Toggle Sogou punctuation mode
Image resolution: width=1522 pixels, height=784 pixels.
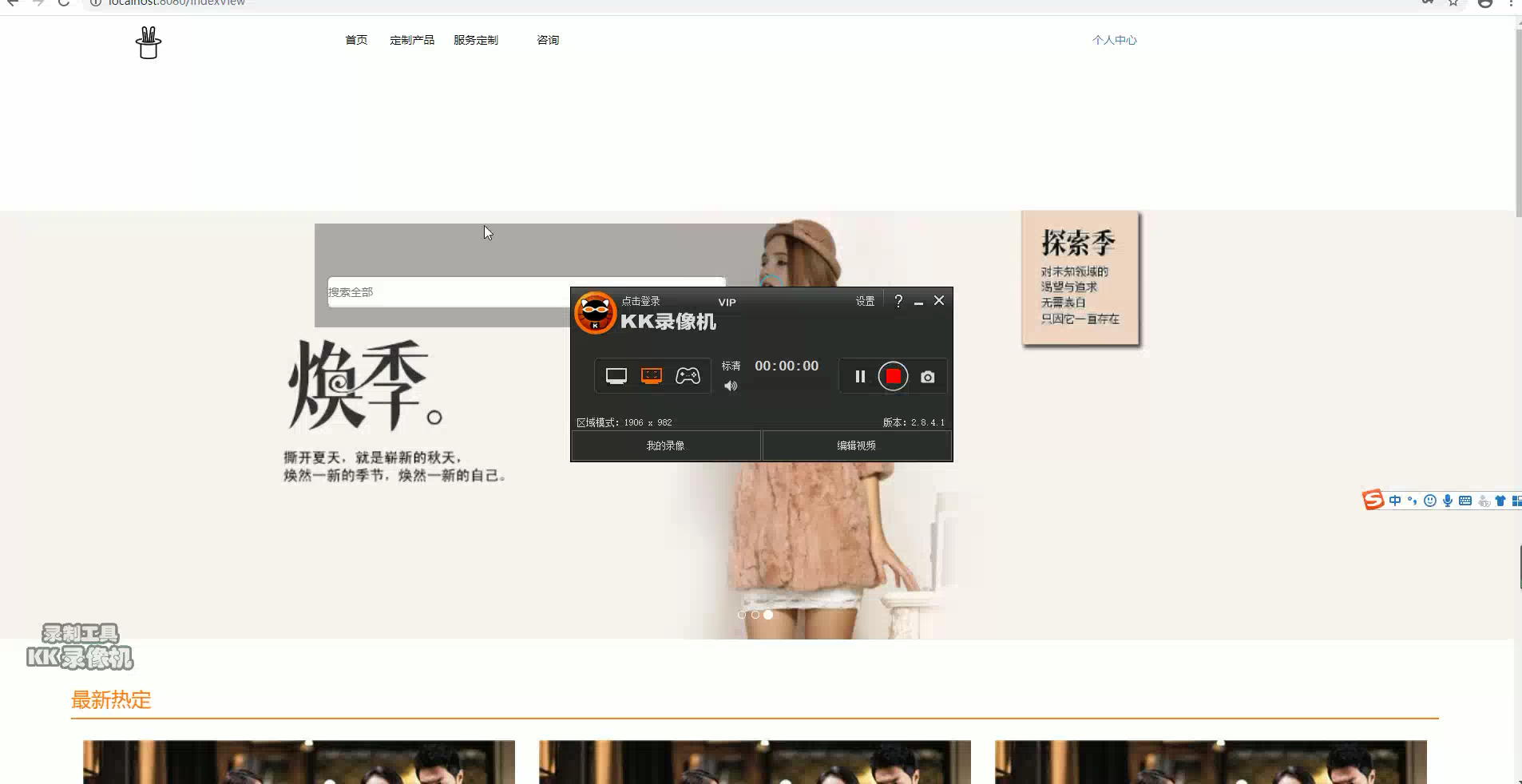coord(1412,501)
